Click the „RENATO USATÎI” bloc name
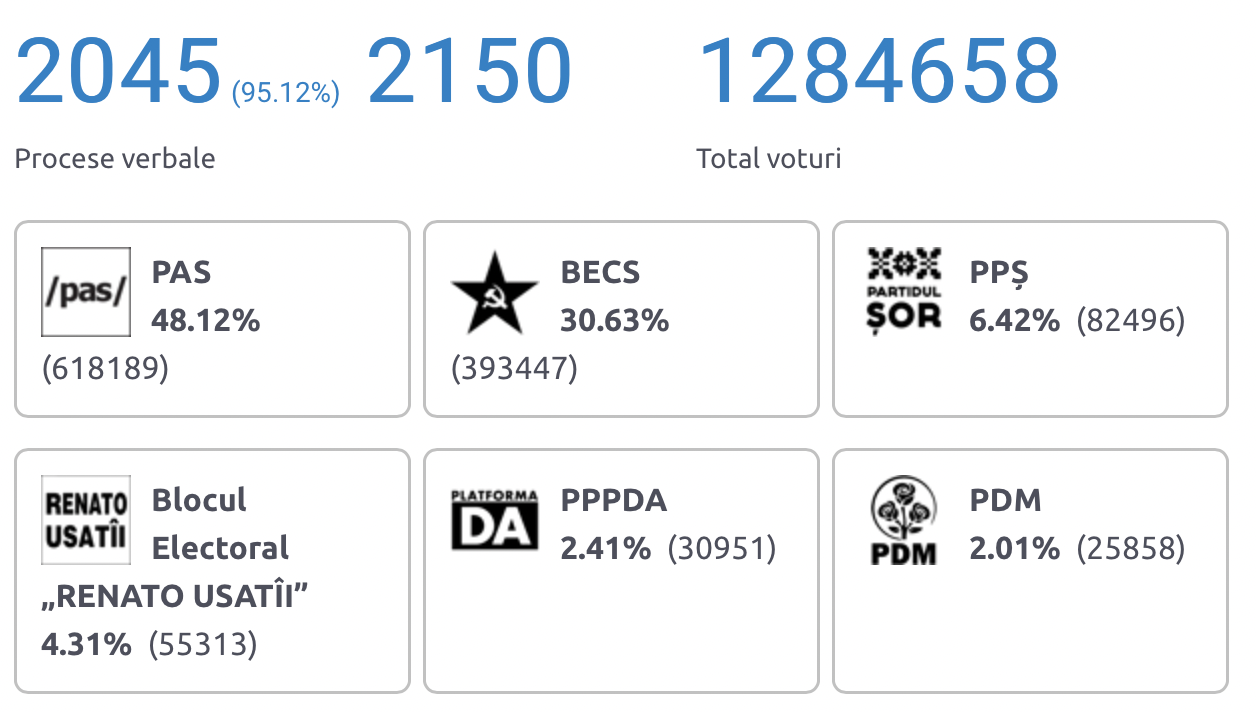The image size is (1256, 712). coord(175,596)
